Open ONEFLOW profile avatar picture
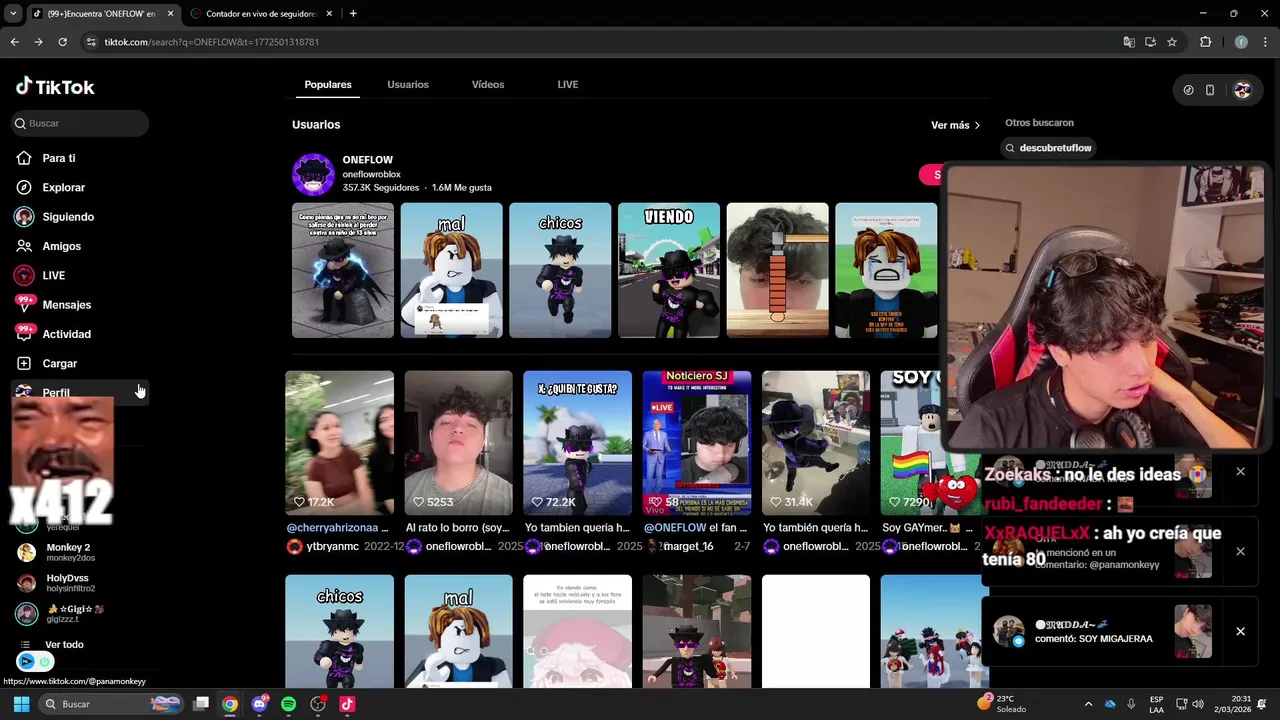The width and height of the screenshot is (1280, 720). 313,175
